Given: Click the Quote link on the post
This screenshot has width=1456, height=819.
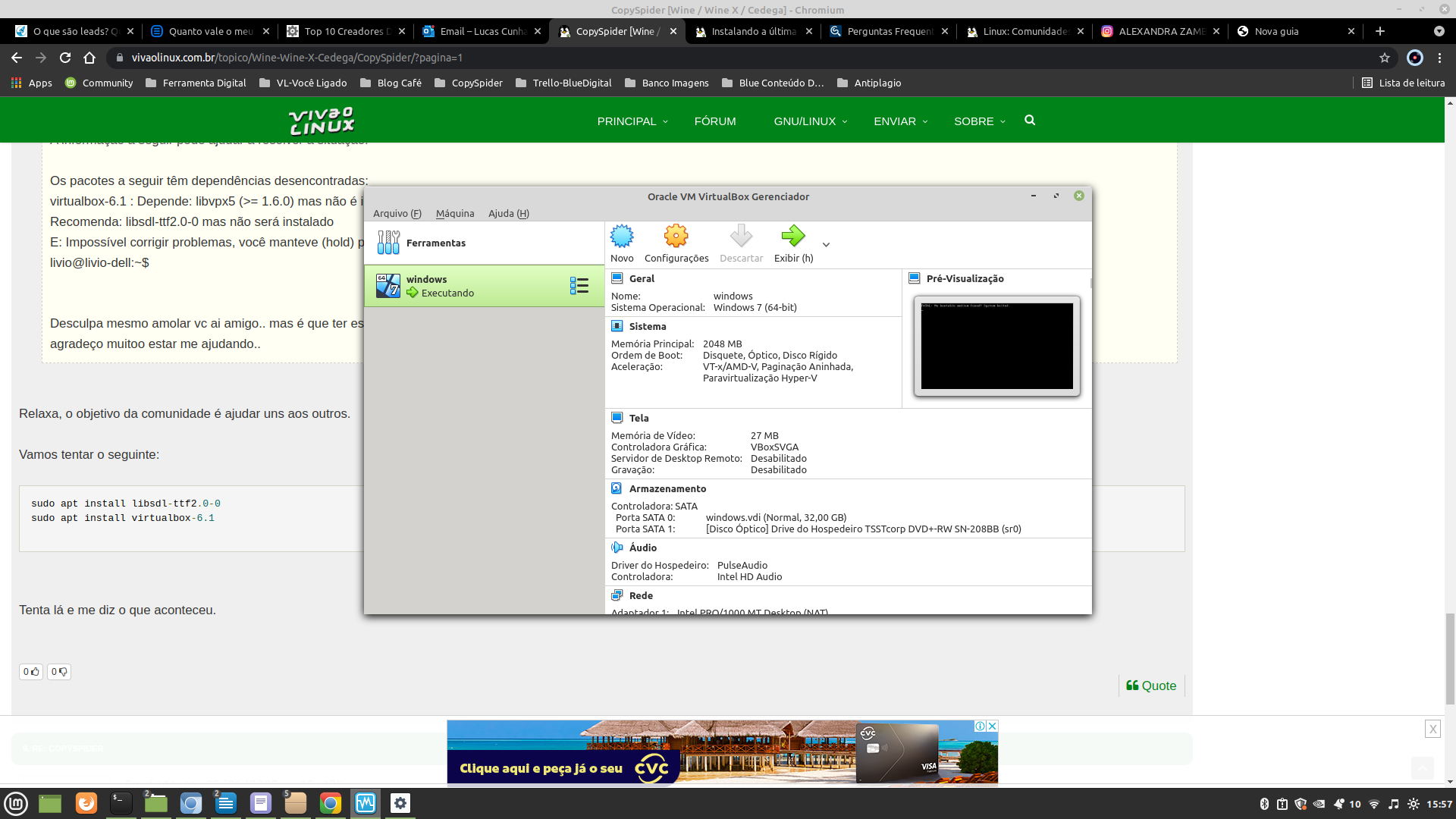Looking at the screenshot, I should pos(1151,686).
